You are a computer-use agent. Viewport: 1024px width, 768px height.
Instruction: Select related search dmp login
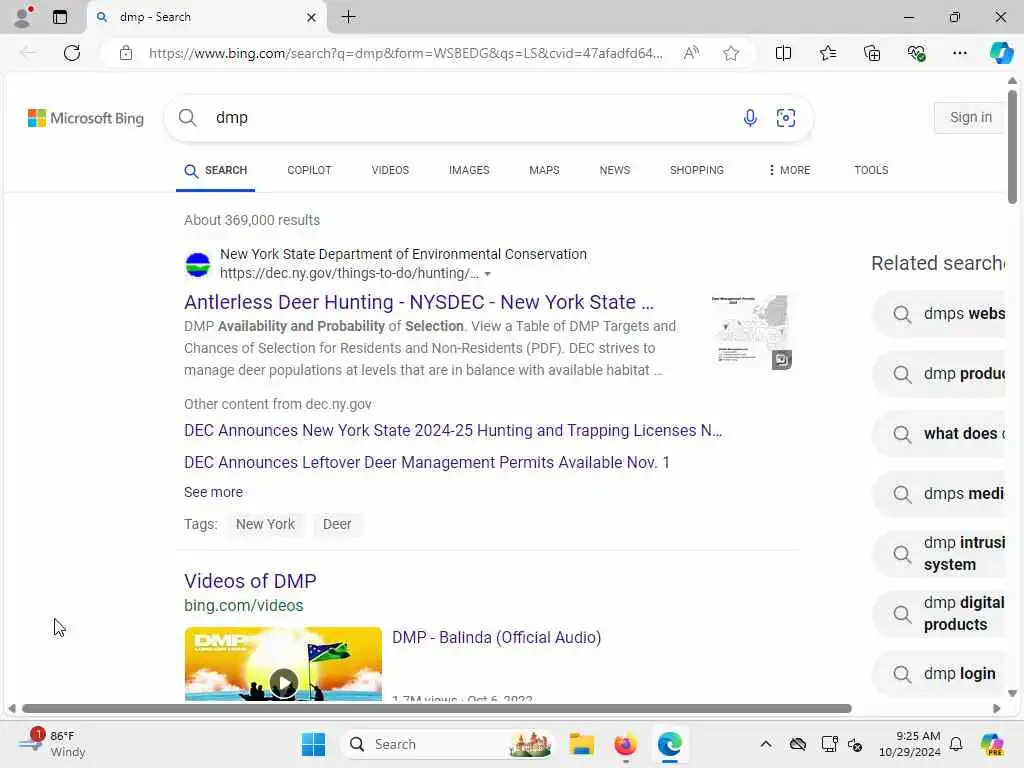(939, 674)
